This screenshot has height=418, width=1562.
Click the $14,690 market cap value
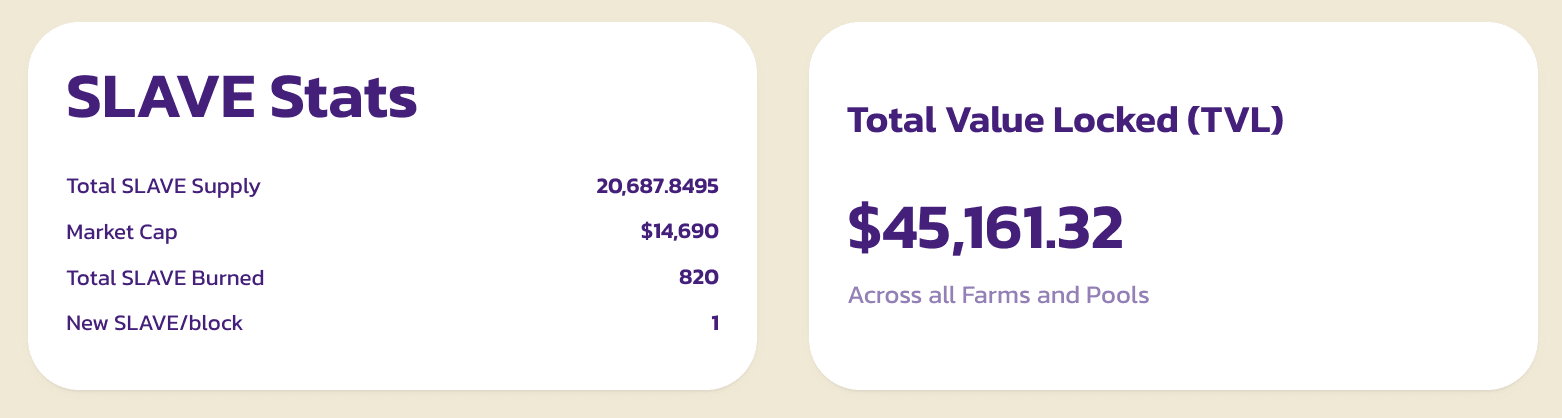pos(679,232)
